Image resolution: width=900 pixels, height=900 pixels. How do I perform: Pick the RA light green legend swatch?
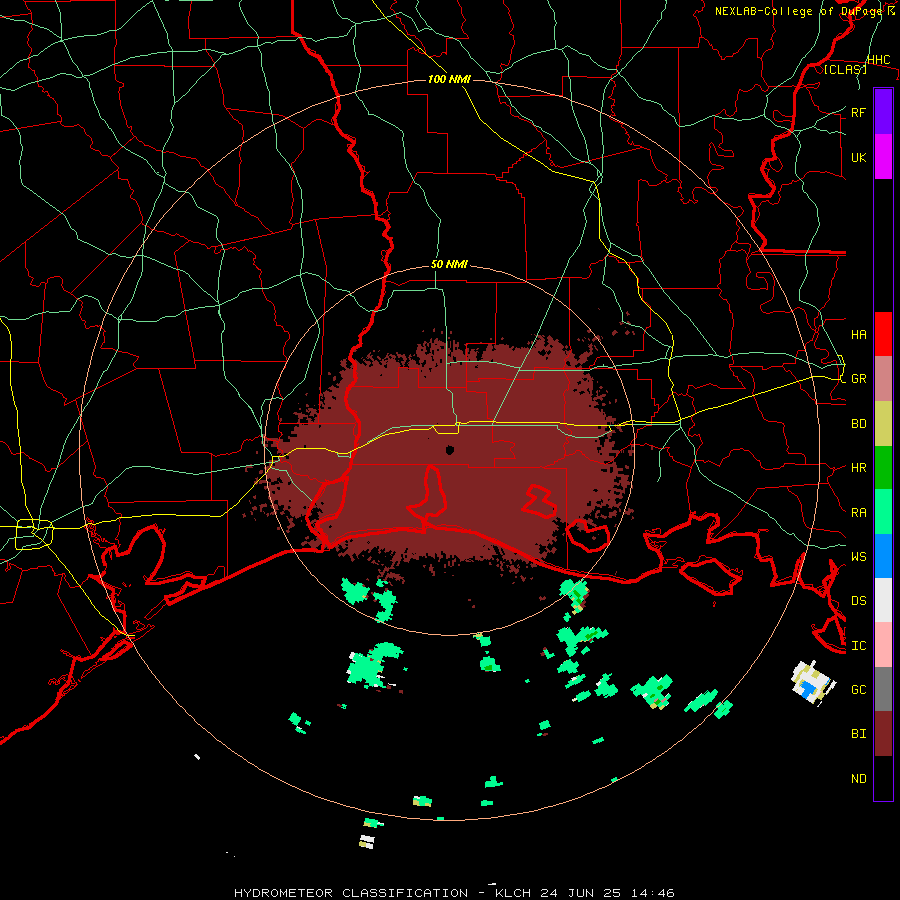click(883, 512)
